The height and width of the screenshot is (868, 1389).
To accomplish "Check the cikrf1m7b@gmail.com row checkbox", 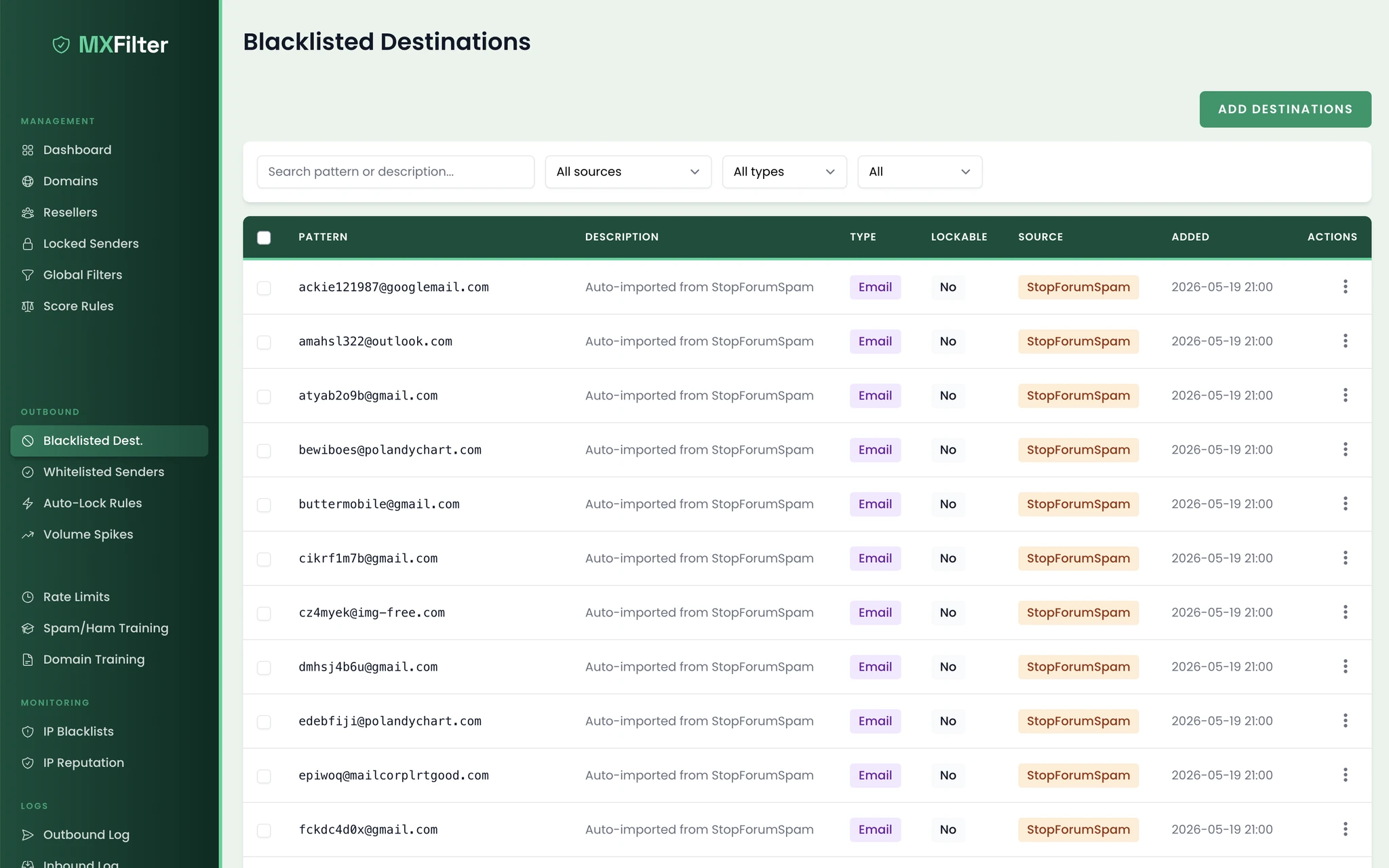I will (264, 559).
